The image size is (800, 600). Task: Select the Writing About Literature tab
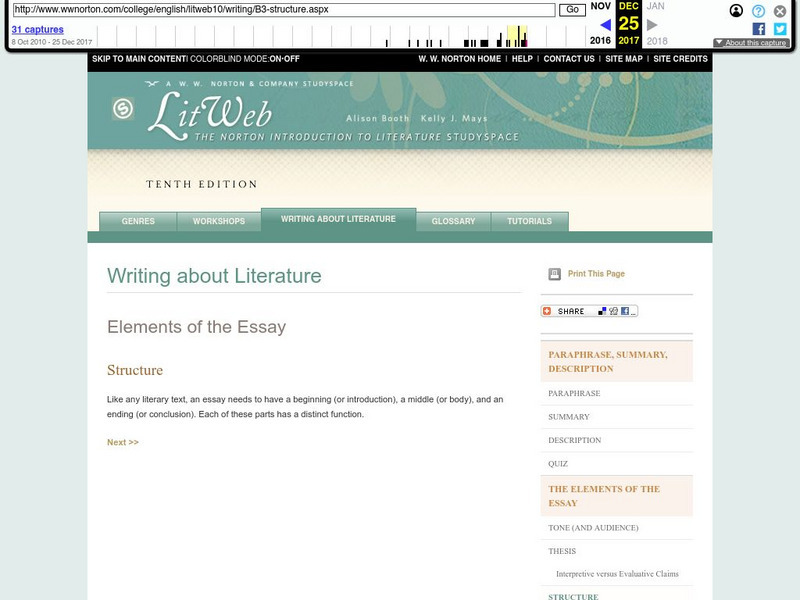pyautogui.click(x=338, y=219)
